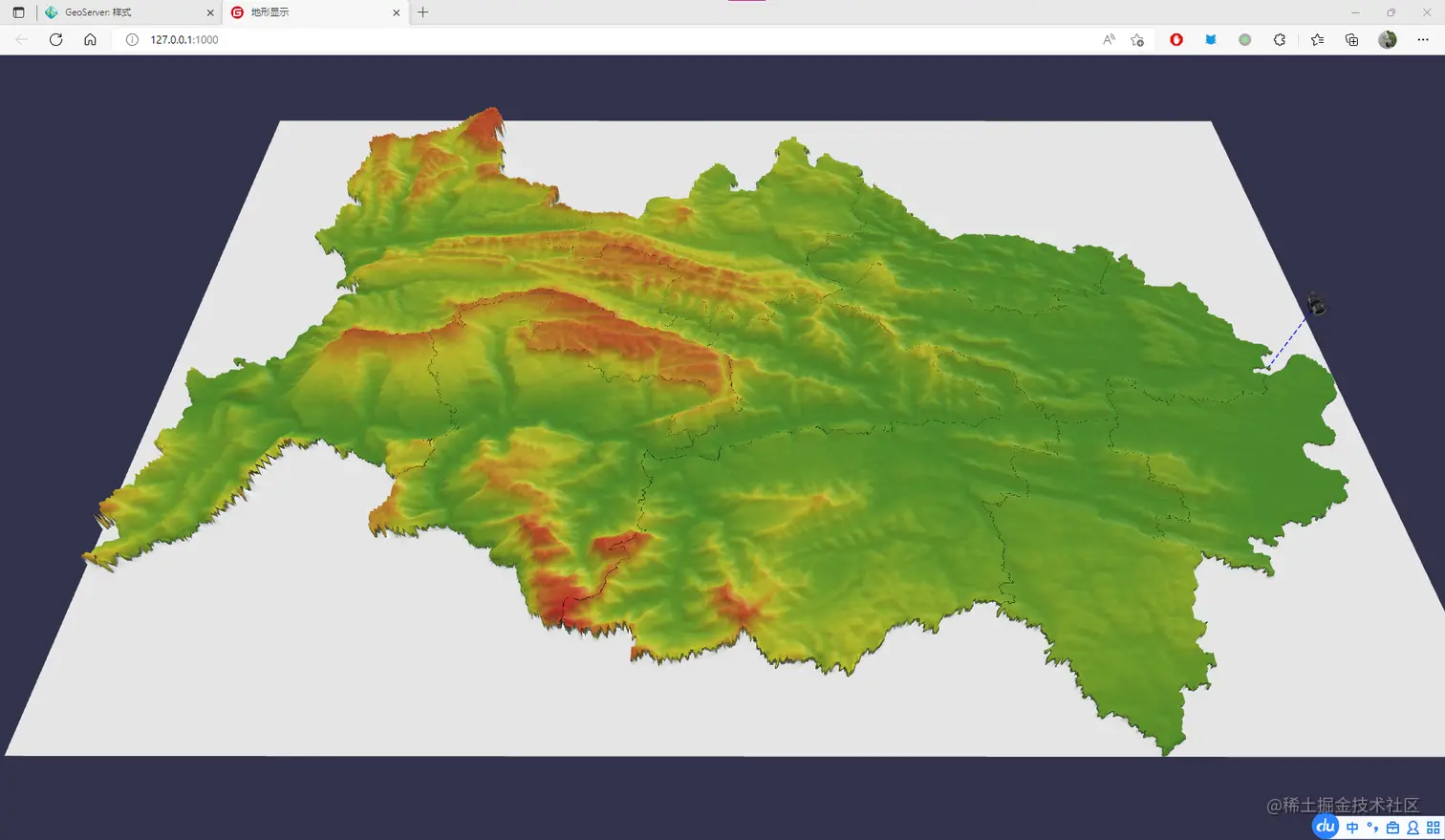Open a new browser tab
Screen dimensions: 1445x840
point(422,12)
